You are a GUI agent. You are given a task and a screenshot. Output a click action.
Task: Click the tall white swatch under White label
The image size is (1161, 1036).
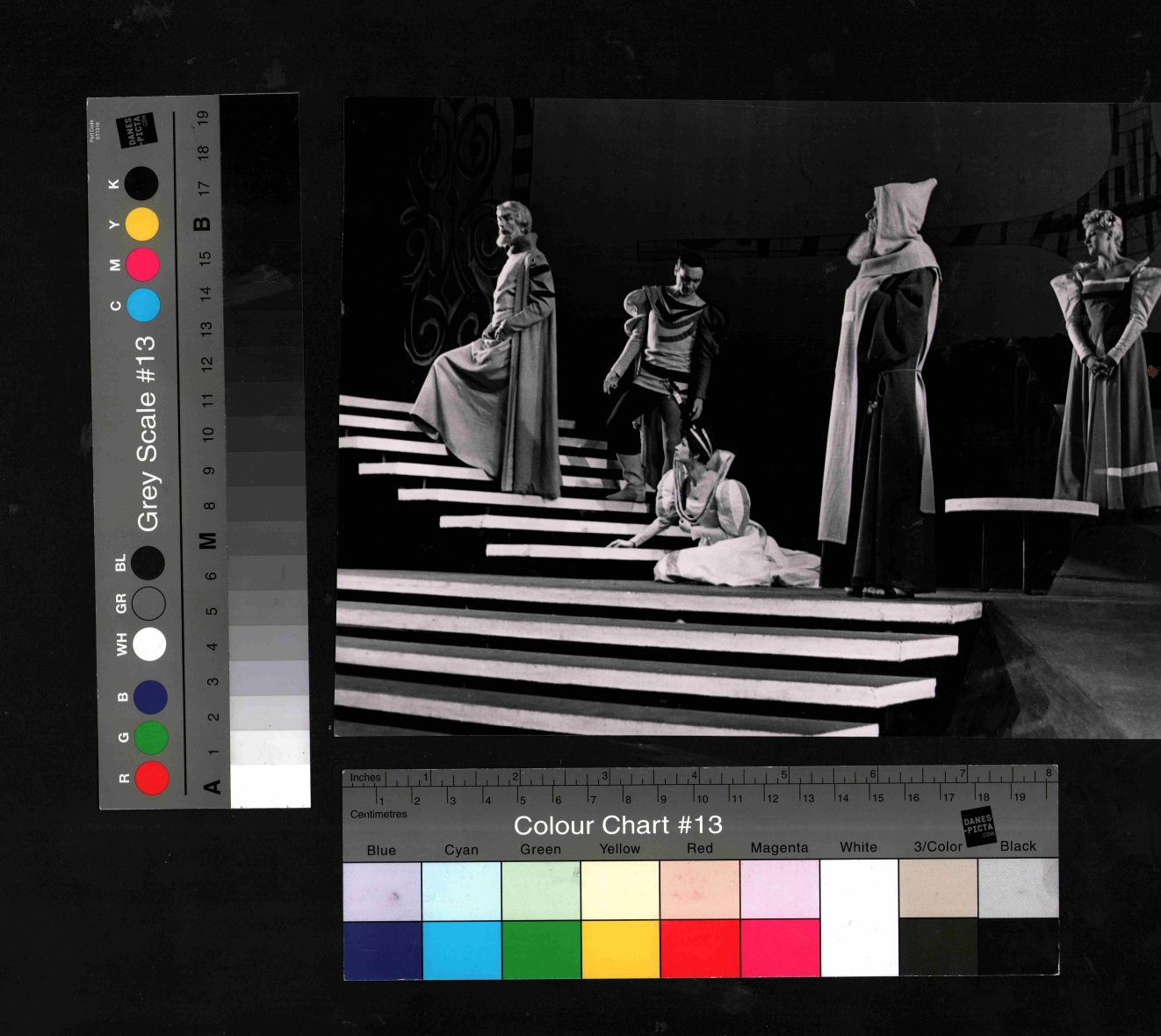[859, 917]
